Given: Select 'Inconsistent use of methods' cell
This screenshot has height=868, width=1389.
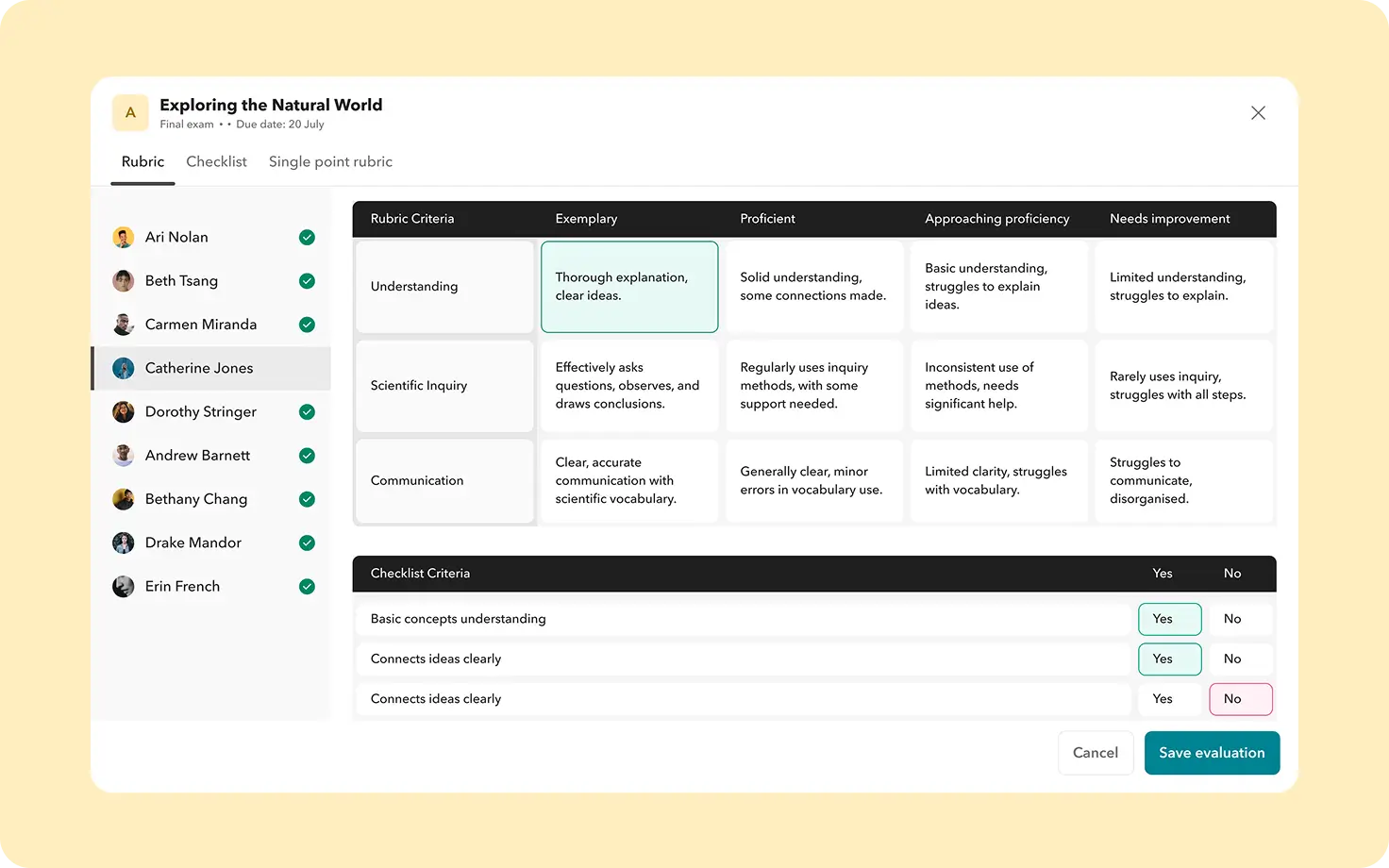Looking at the screenshot, I should click(x=999, y=386).
